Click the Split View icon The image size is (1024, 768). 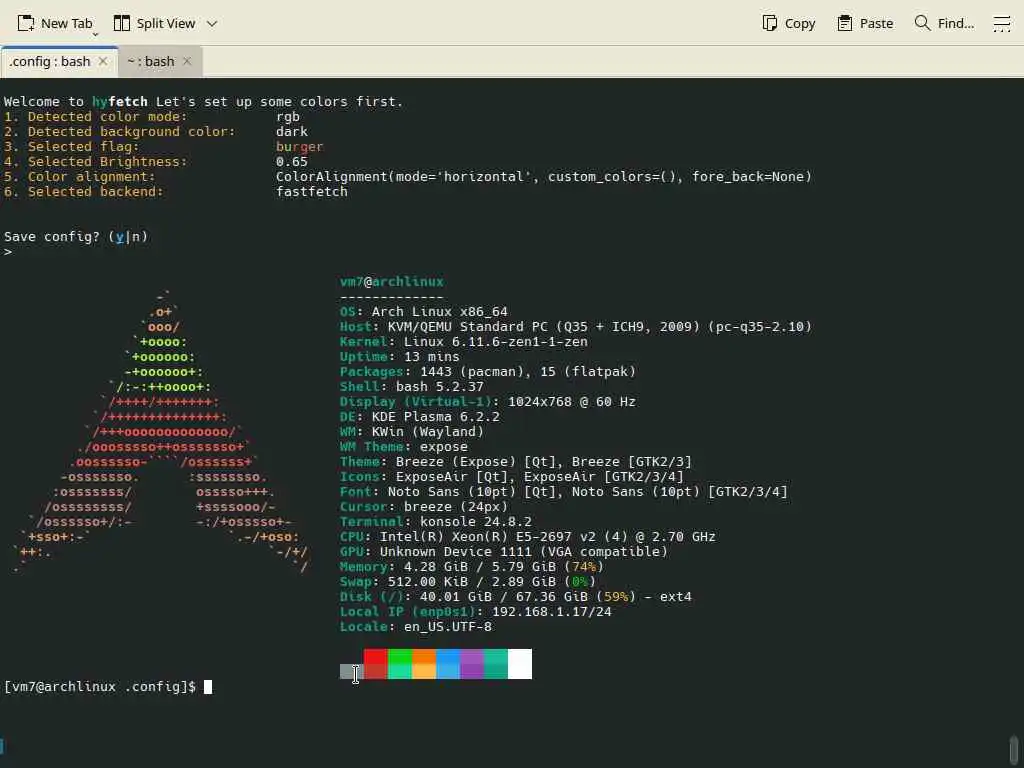click(x=121, y=24)
